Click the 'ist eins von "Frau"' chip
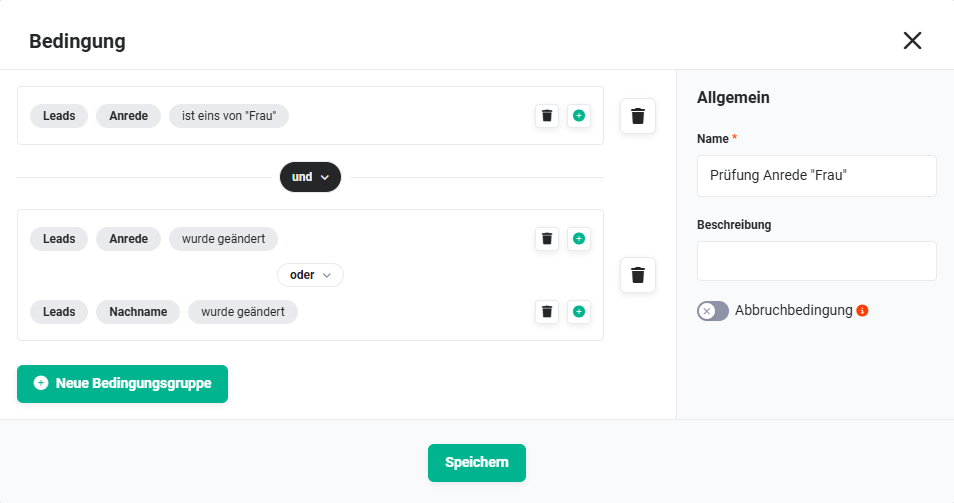Screen dimensions: 954x503 pyautogui.click(x=229, y=116)
